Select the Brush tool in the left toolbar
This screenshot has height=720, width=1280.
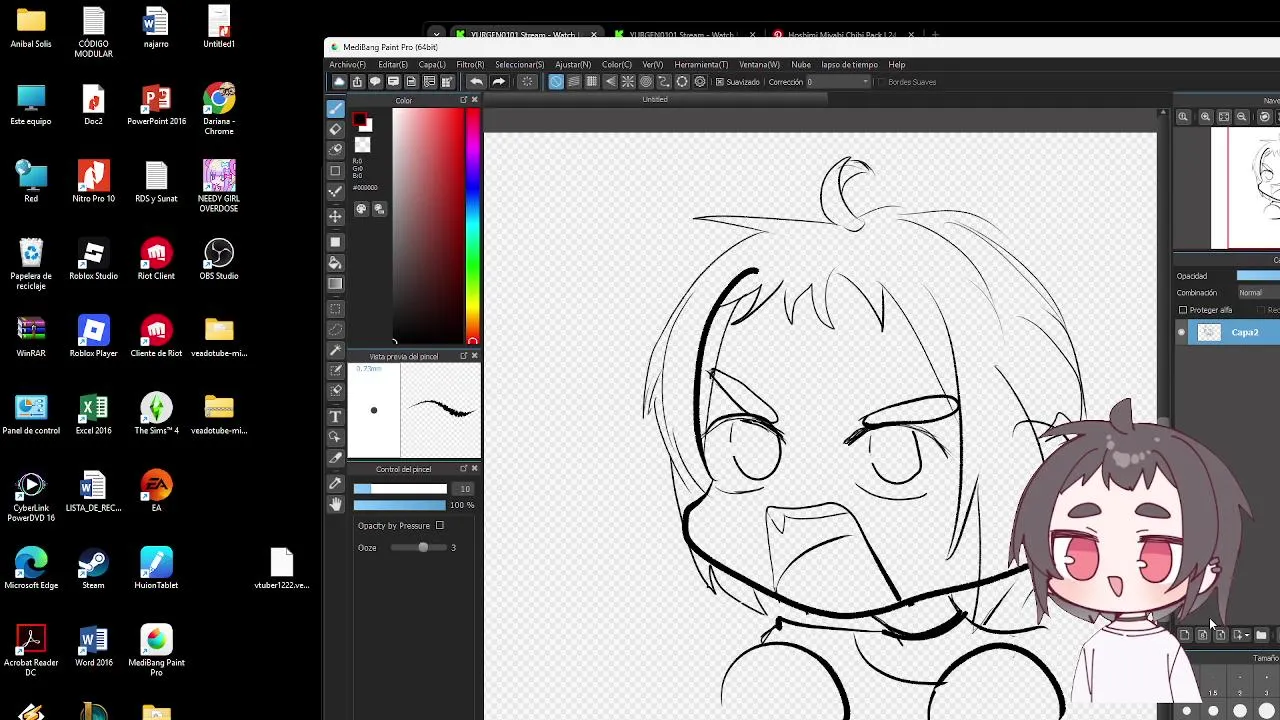point(336,108)
